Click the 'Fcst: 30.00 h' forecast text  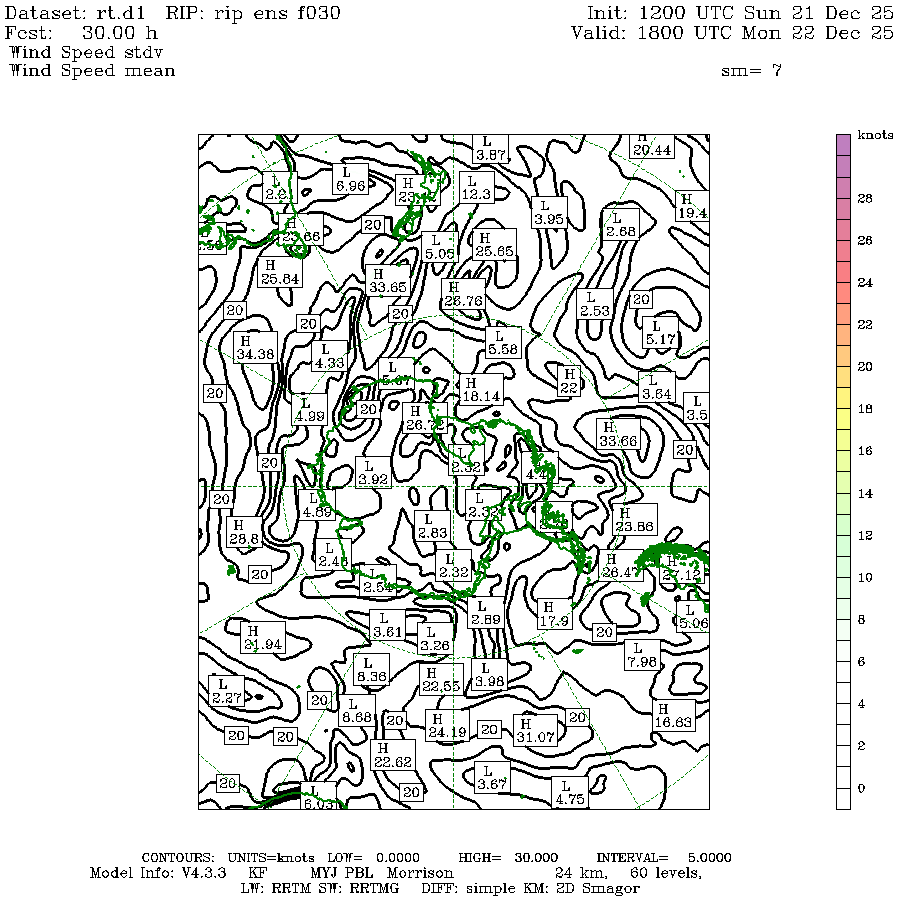click(x=81, y=33)
